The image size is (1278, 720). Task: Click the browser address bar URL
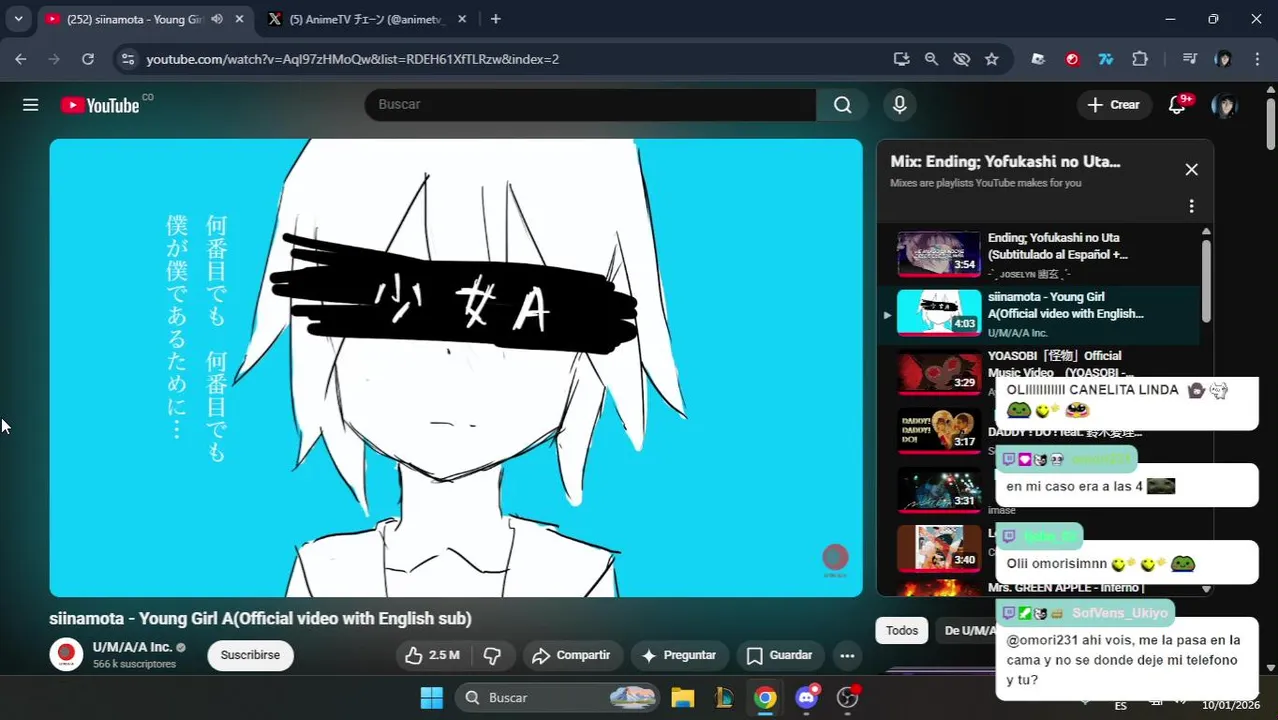click(x=352, y=59)
